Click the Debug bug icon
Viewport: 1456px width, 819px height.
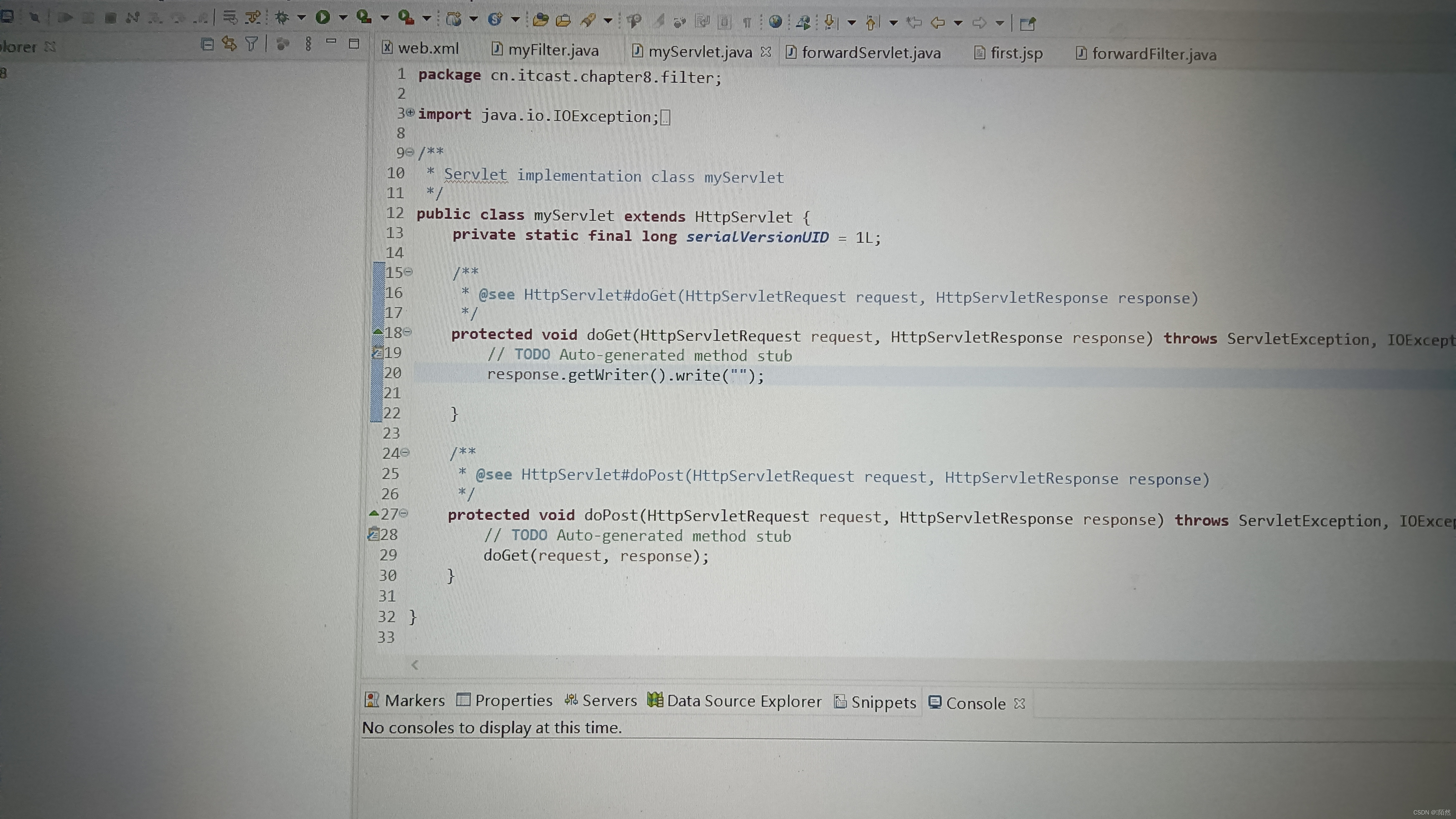point(282,18)
